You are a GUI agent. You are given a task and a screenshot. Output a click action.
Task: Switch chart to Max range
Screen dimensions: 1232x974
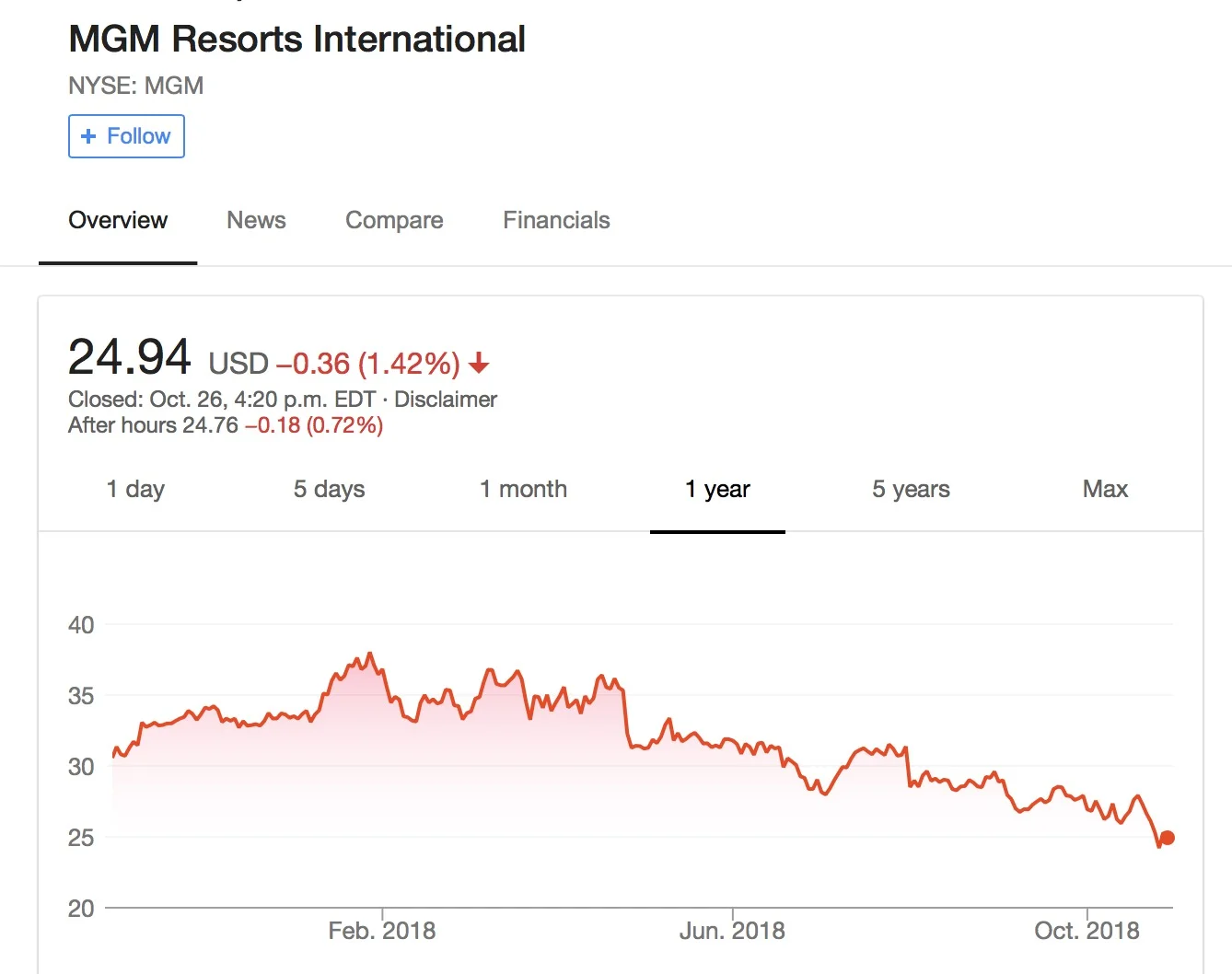pyautogui.click(x=1105, y=489)
